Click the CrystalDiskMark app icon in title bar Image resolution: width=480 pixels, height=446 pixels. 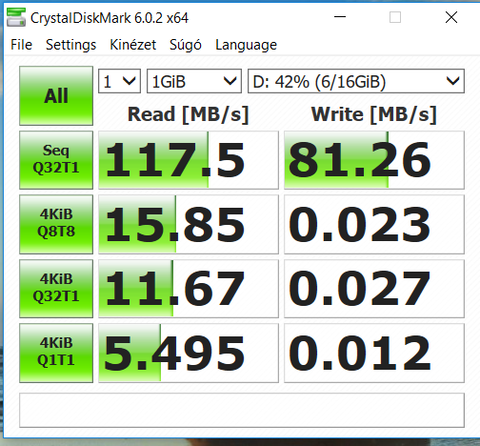coord(16,17)
